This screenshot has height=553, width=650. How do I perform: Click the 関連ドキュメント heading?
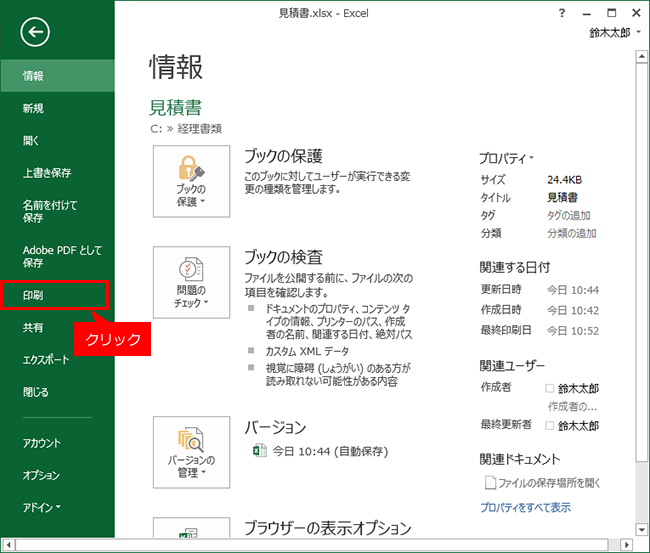(519, 459)
